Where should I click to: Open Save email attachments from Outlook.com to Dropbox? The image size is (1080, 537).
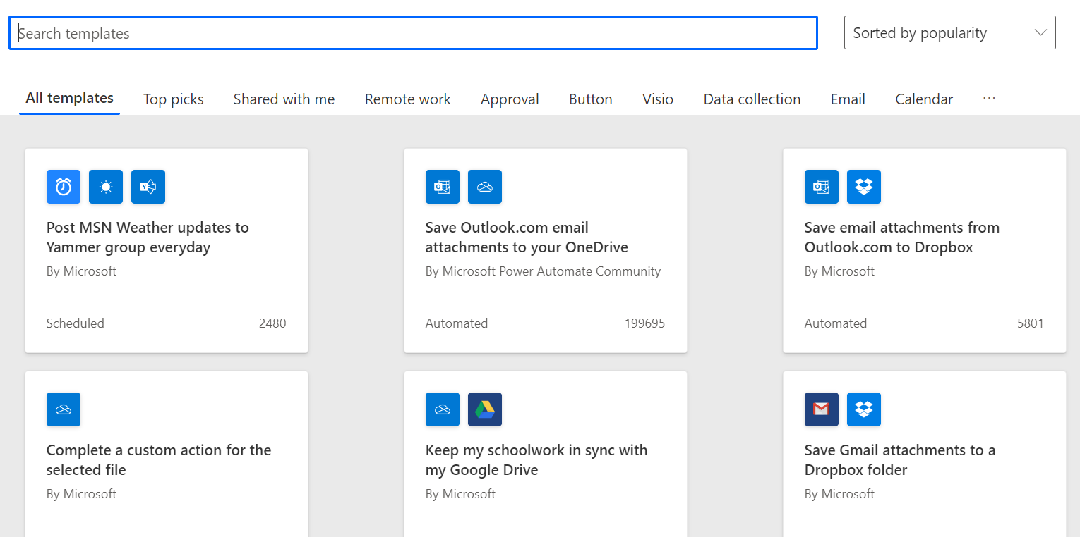click(902, 237)
